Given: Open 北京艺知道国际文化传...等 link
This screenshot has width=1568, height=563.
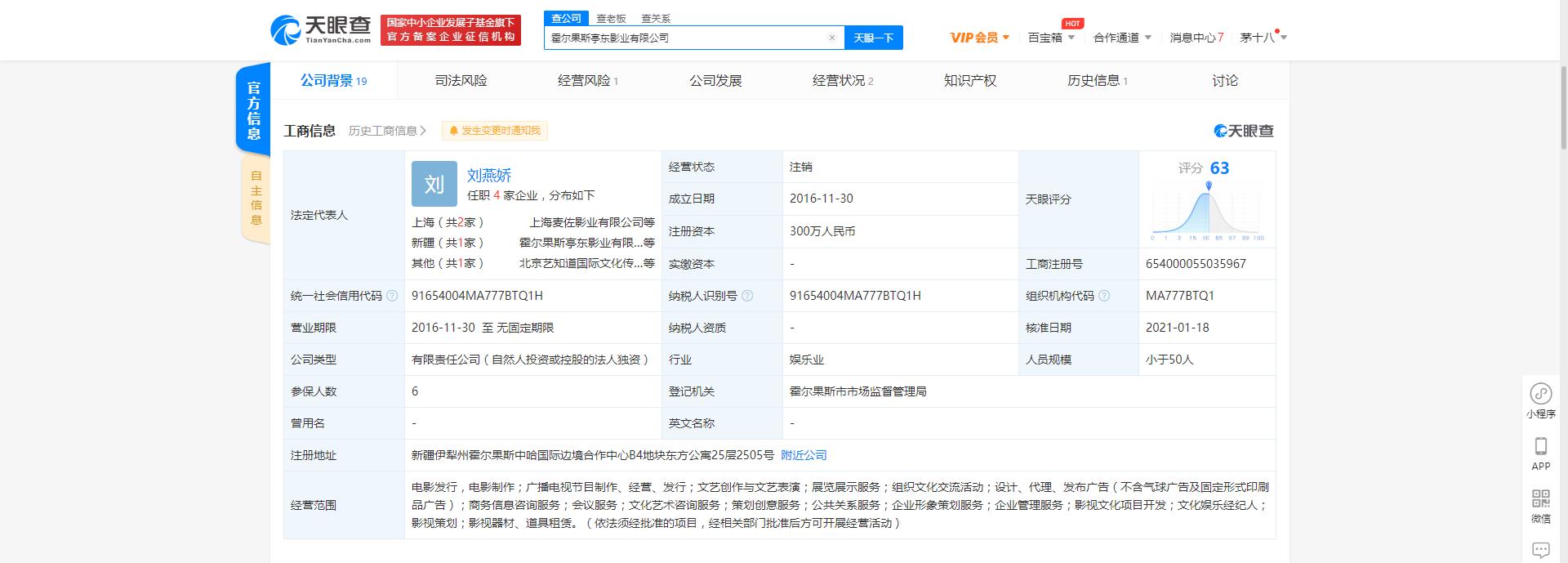Looking at the screenshot, I should (x=587, y=263).
